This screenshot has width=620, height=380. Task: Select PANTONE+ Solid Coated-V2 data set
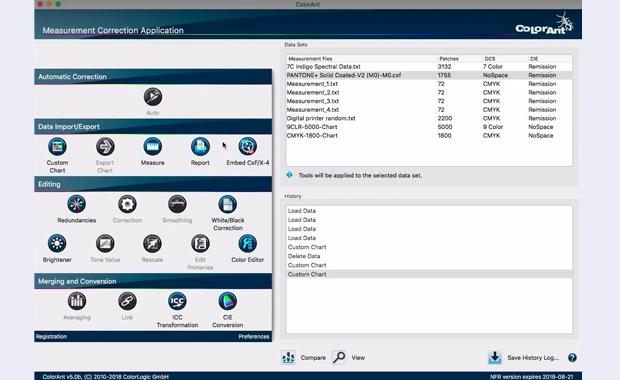[x=429, y=75]
